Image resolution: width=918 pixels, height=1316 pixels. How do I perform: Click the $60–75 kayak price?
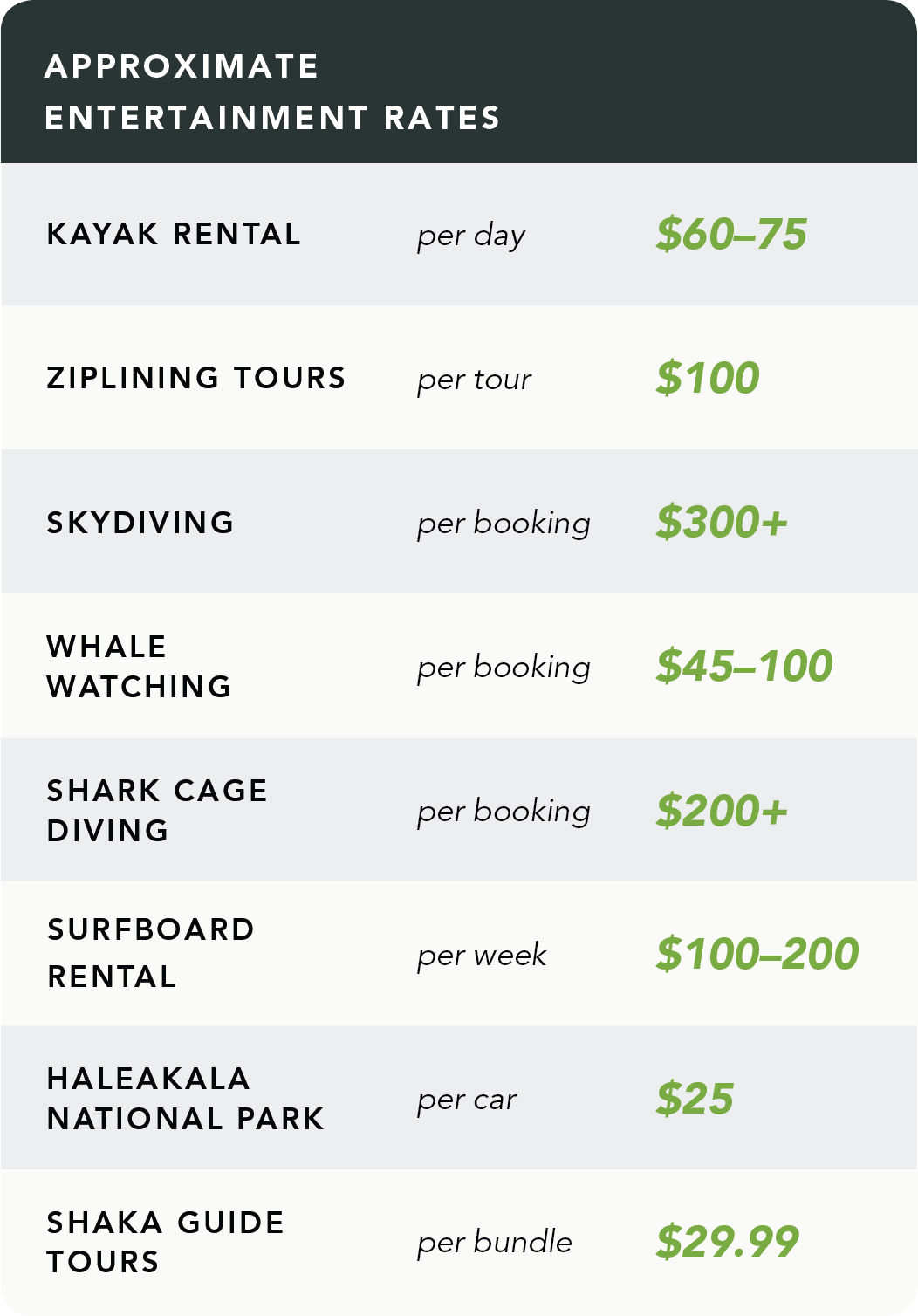(x=731, y=234)
